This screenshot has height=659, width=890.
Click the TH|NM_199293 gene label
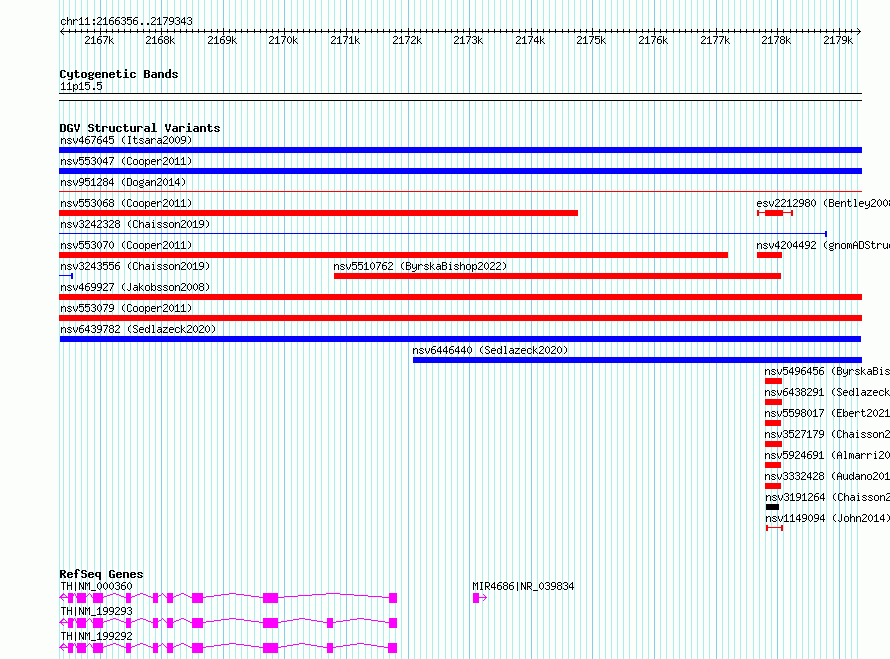96,611
